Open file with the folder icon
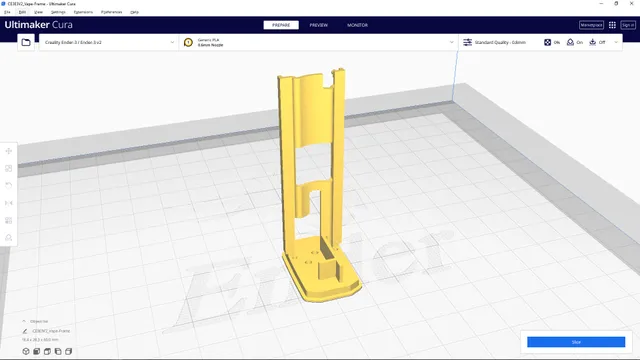The height and width of the screenshot is (360, 640). (26, 42)
